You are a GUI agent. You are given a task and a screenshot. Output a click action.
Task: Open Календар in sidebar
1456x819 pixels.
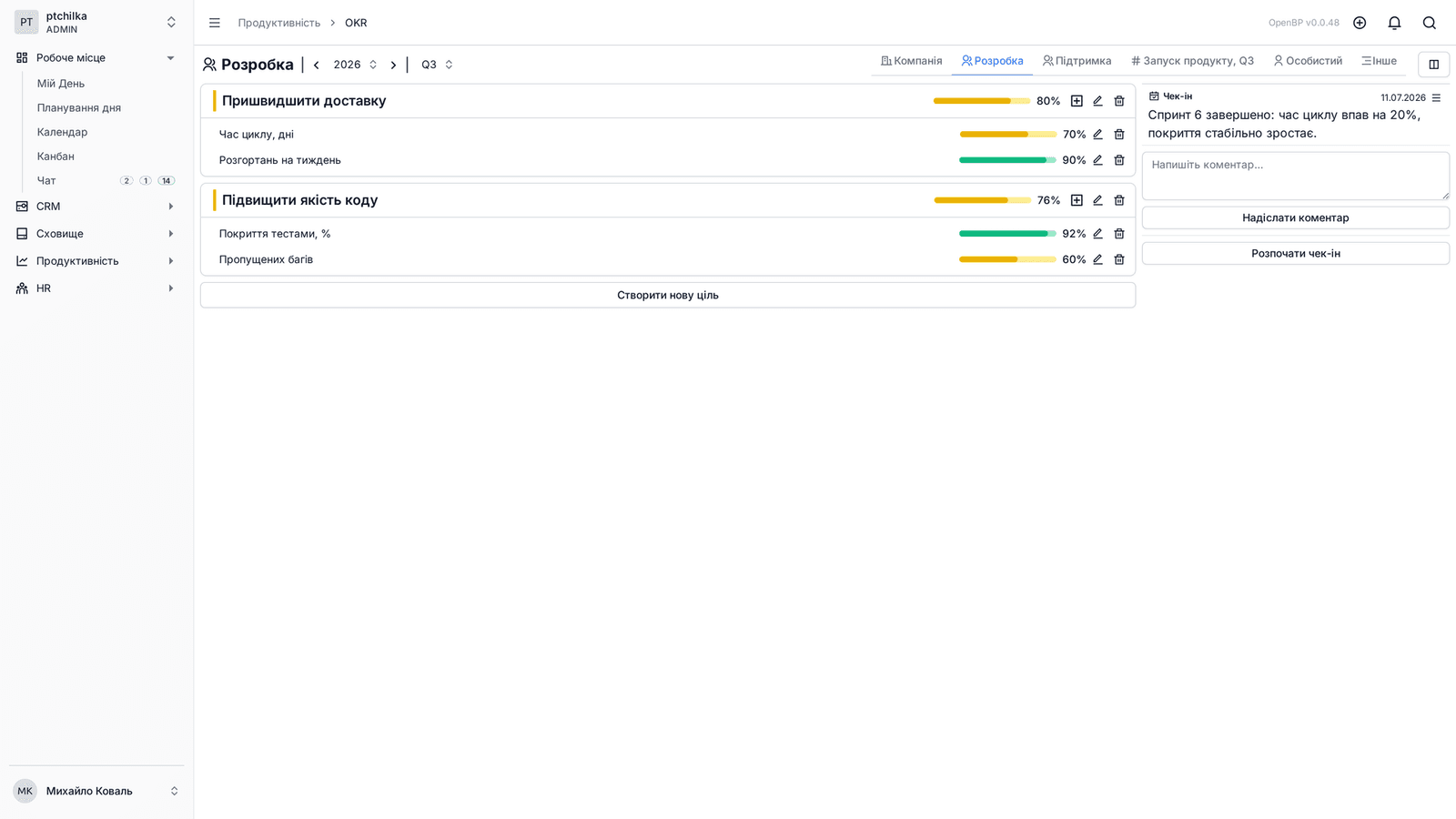pyautogui.click(x=63, y=132)
